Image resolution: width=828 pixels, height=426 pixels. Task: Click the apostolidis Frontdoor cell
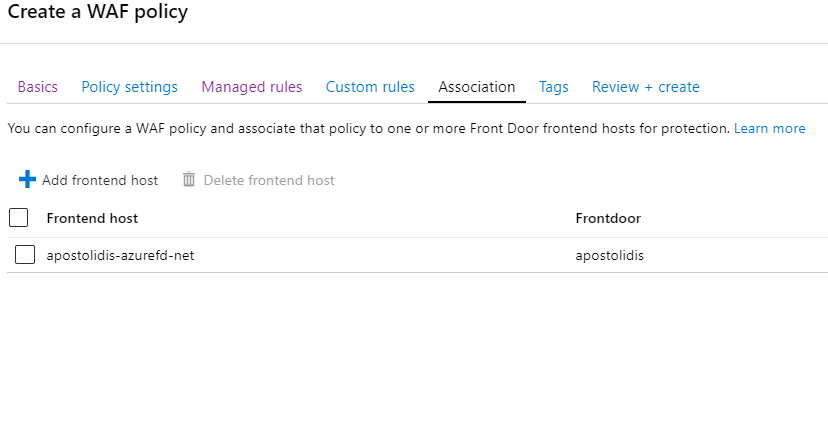609,255
